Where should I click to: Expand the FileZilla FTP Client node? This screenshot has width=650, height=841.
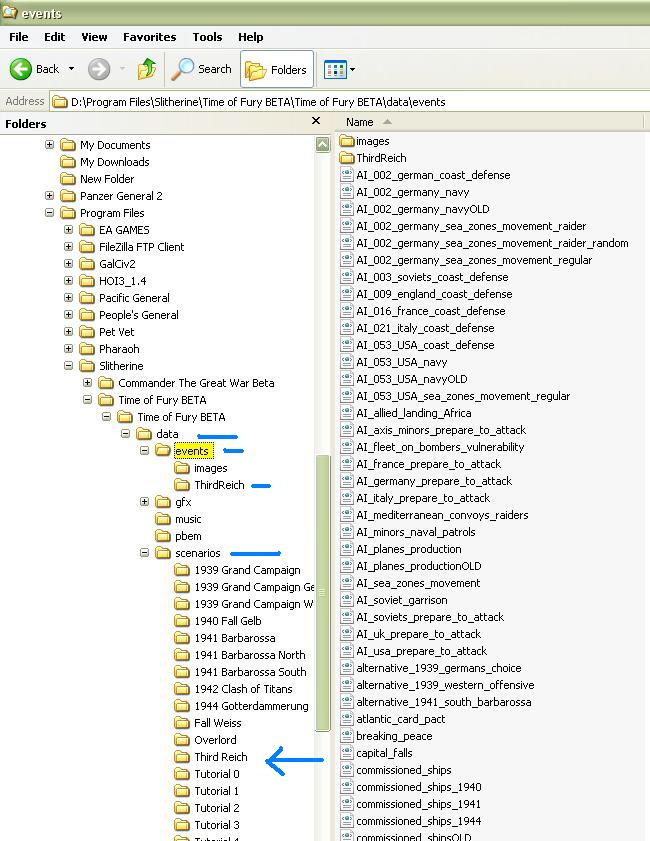point(69,247)
